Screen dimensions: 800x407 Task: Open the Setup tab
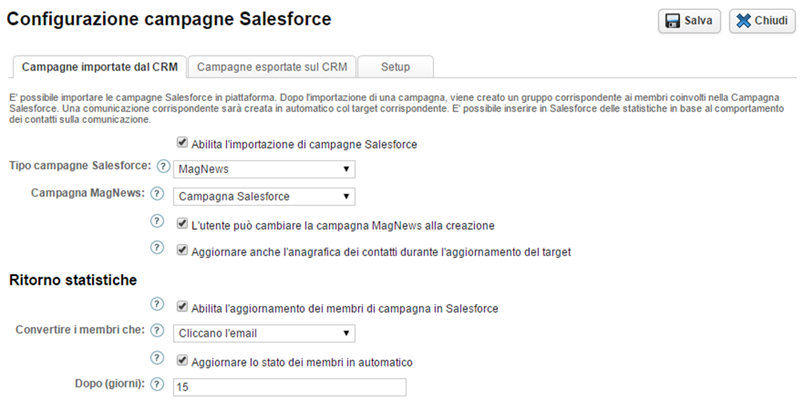pos(395,67)
